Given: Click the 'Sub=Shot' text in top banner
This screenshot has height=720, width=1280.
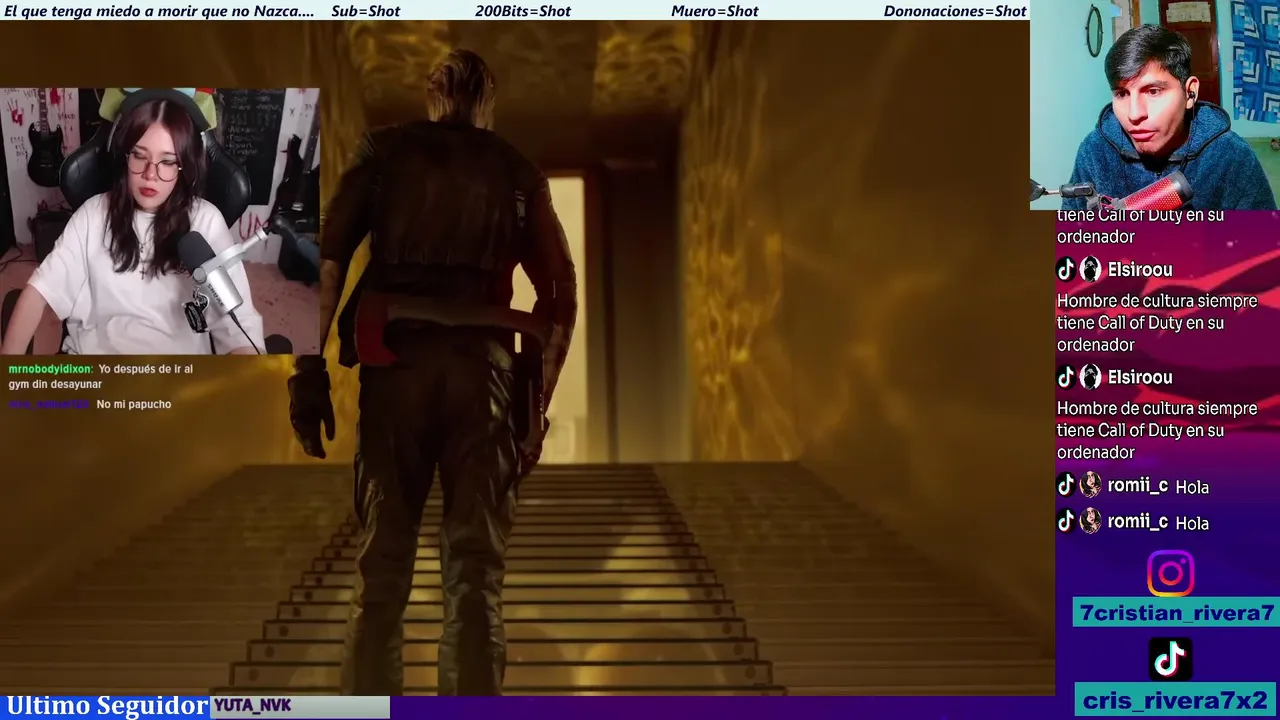Looking at the screenshot, I should click(365, 11).
